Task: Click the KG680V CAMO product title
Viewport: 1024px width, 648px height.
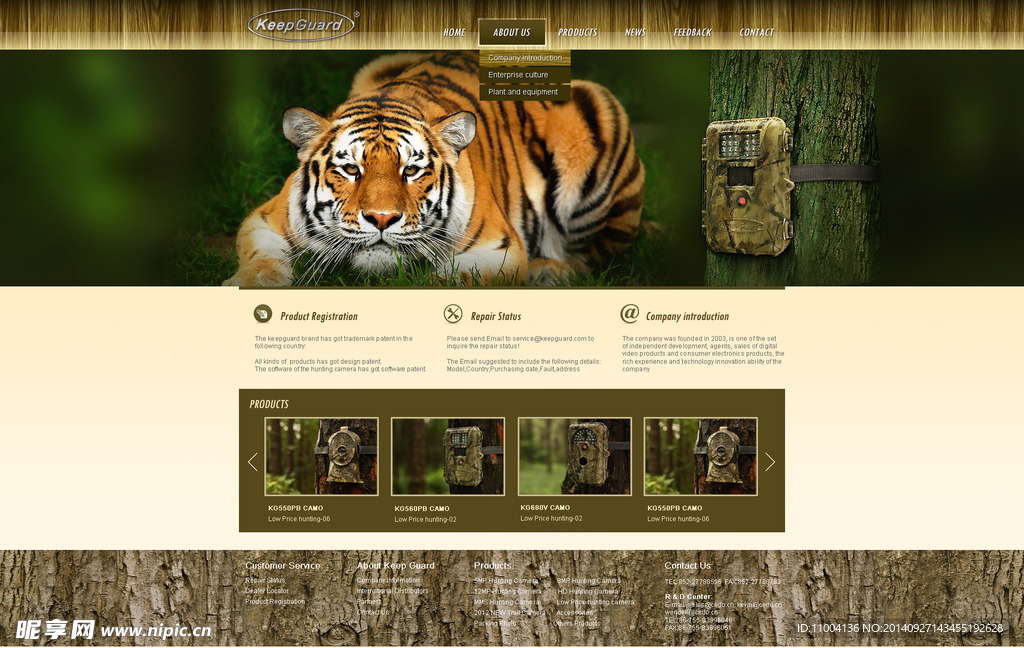Action: click(x=545, y=508)
